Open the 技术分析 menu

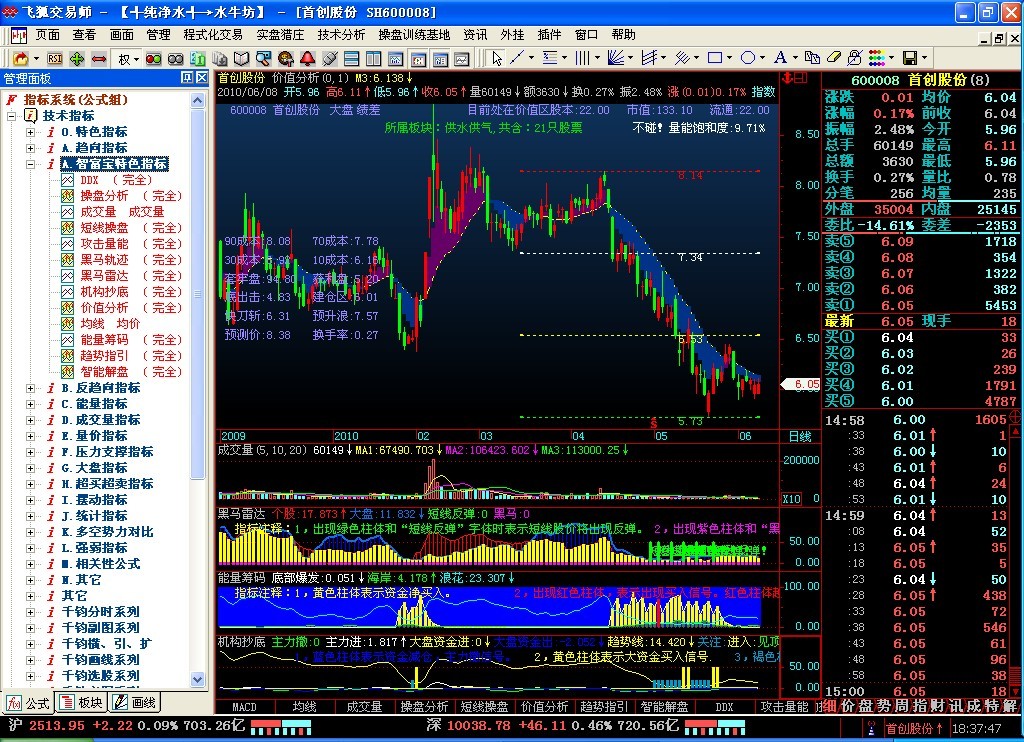[341, 35]
